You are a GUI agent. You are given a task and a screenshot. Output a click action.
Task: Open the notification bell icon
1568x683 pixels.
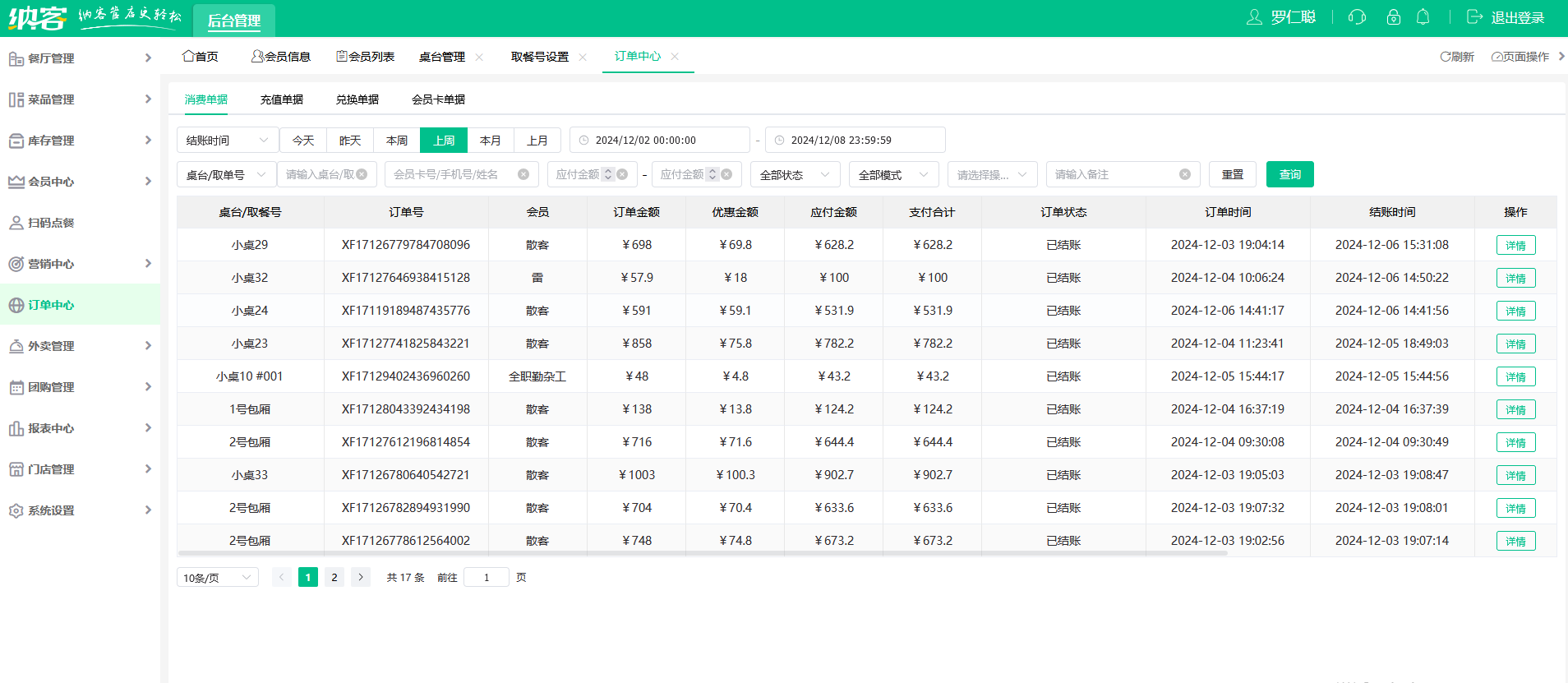(1423, 17)
